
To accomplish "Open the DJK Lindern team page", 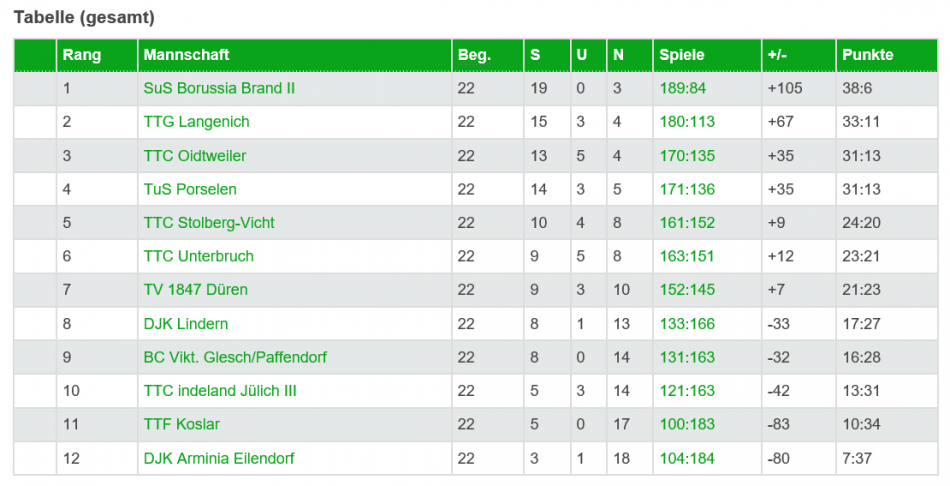I will tap(185, 324).
